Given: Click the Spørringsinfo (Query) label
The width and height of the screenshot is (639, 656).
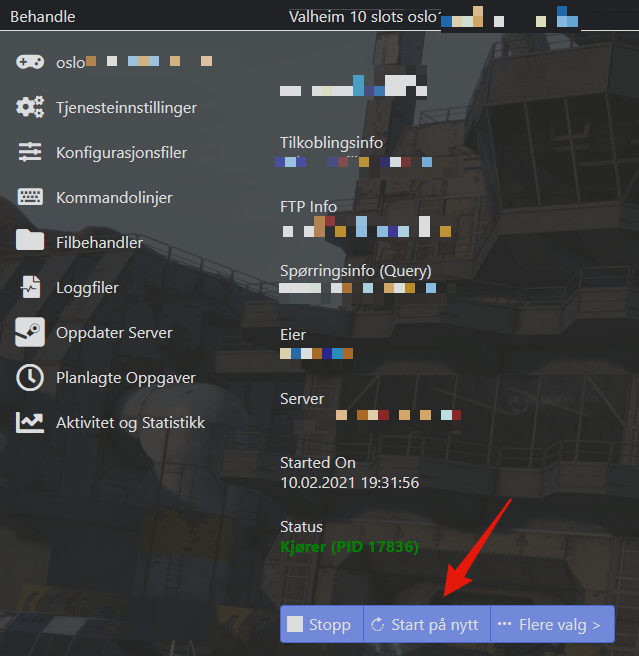Looking at the screenshot, I should [356, 271].
